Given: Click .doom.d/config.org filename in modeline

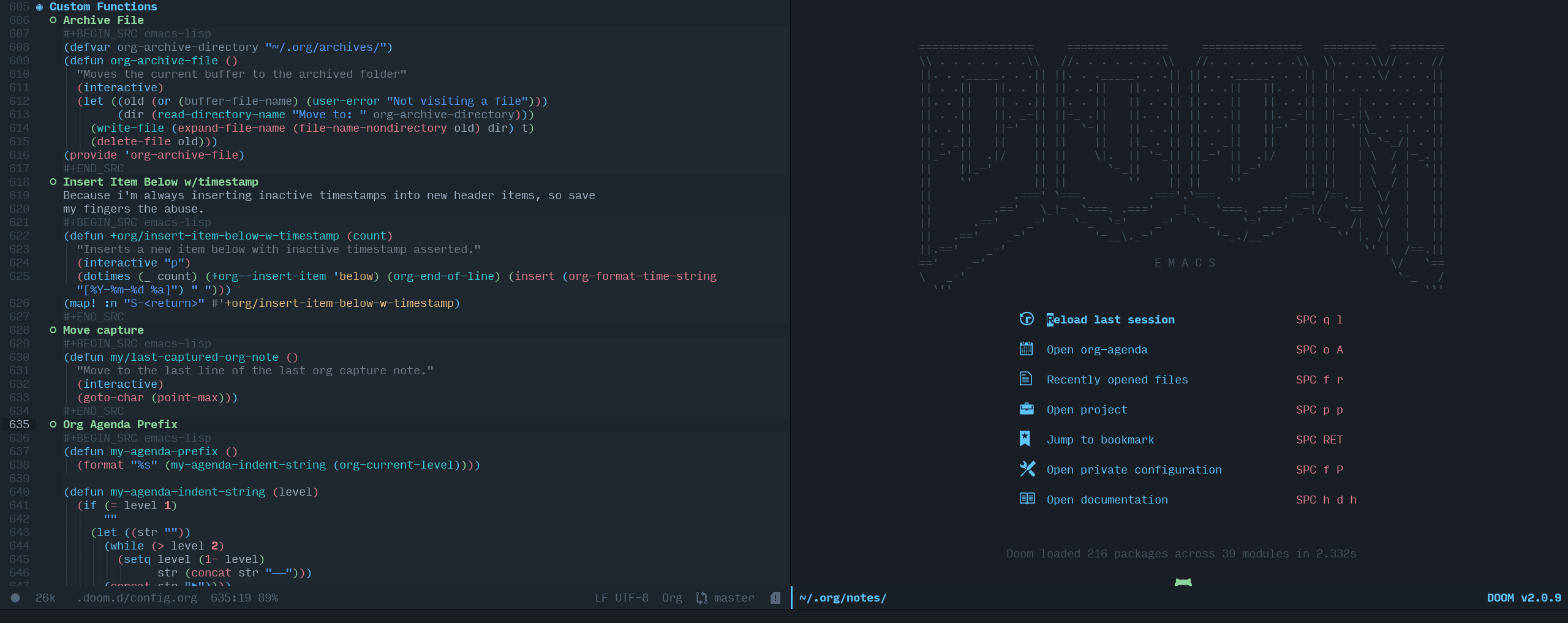Looking at the screenshot, I should click(x=137, y=598).
